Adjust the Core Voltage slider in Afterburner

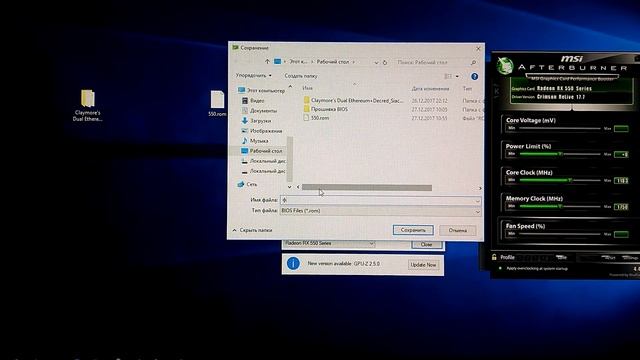click(x=559, y=128)
